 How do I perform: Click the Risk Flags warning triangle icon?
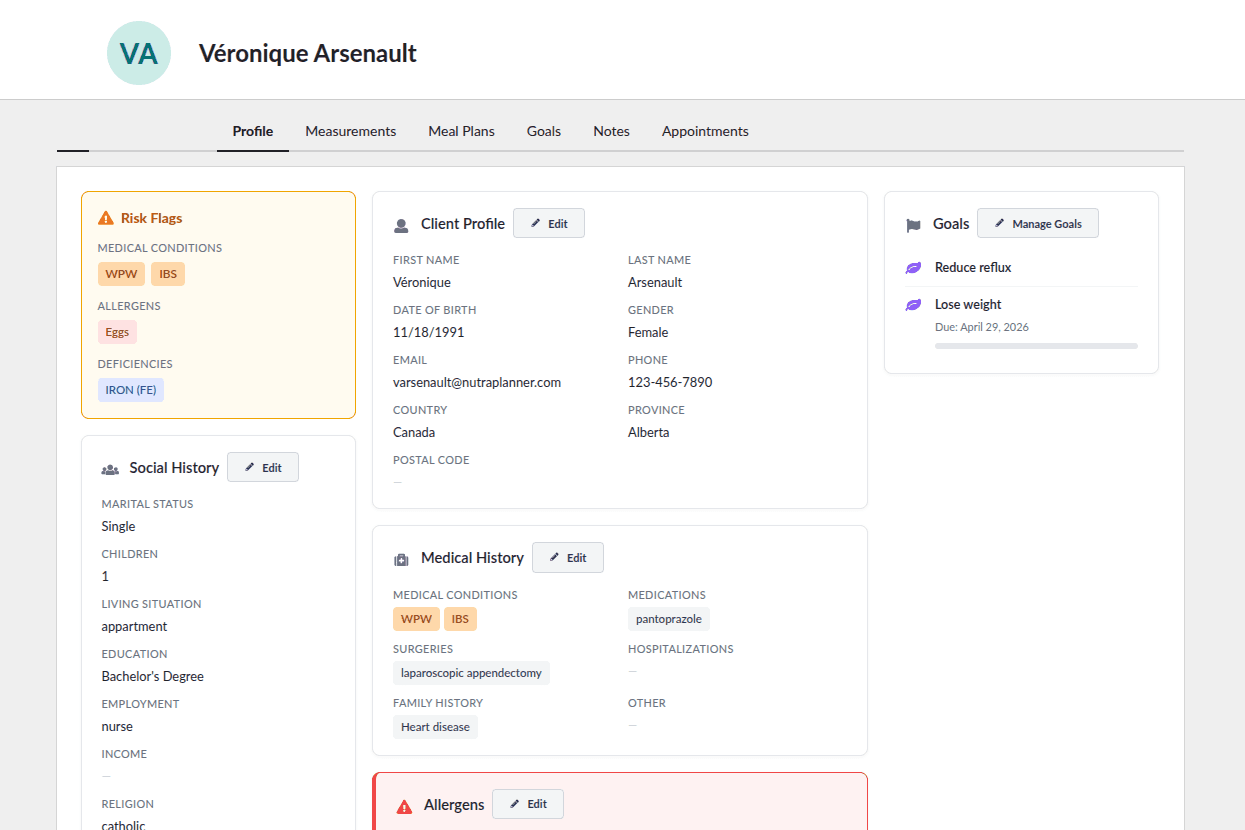106,218
